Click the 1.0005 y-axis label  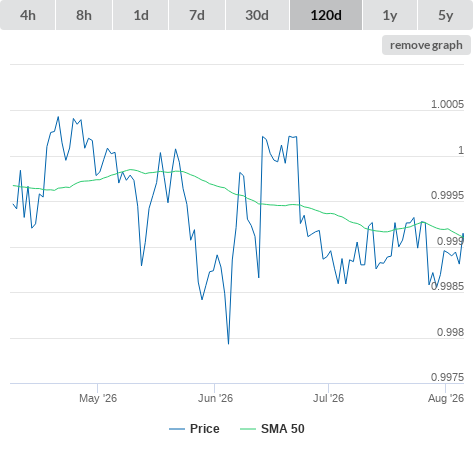(x=447, y=104)
